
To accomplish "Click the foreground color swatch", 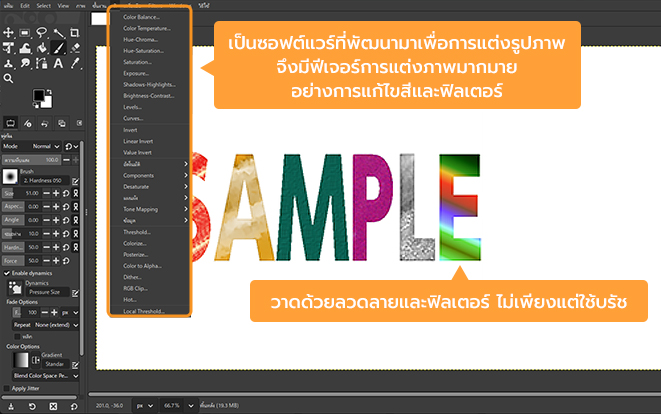I will 42,96.
